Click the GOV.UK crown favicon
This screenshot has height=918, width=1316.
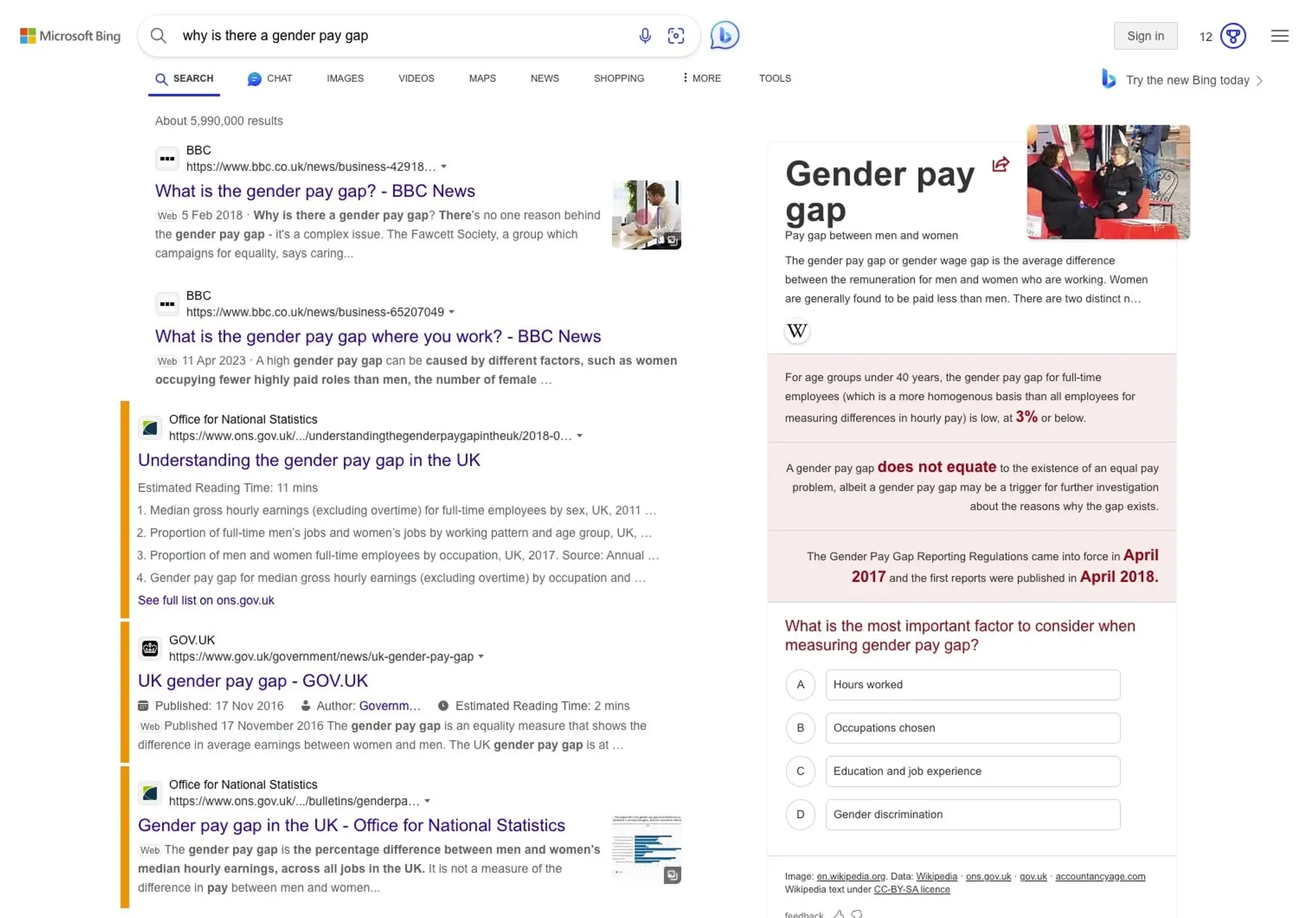pos(150,649)
